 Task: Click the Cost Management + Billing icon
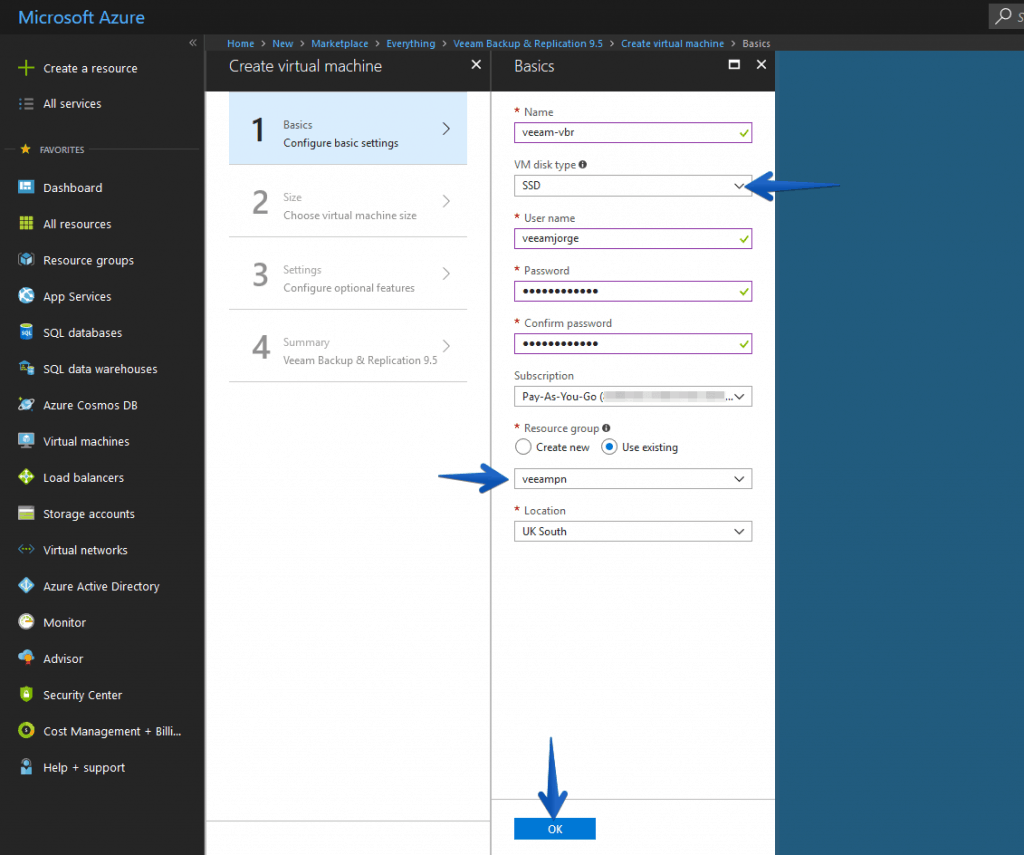coord(26,730)
